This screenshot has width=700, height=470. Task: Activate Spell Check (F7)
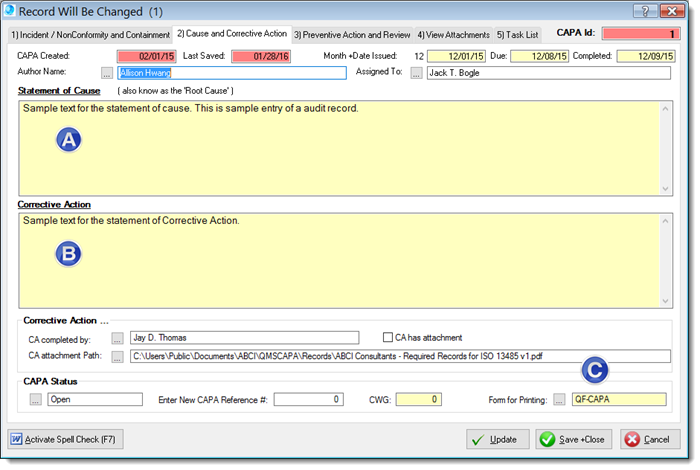click(63, 440)
